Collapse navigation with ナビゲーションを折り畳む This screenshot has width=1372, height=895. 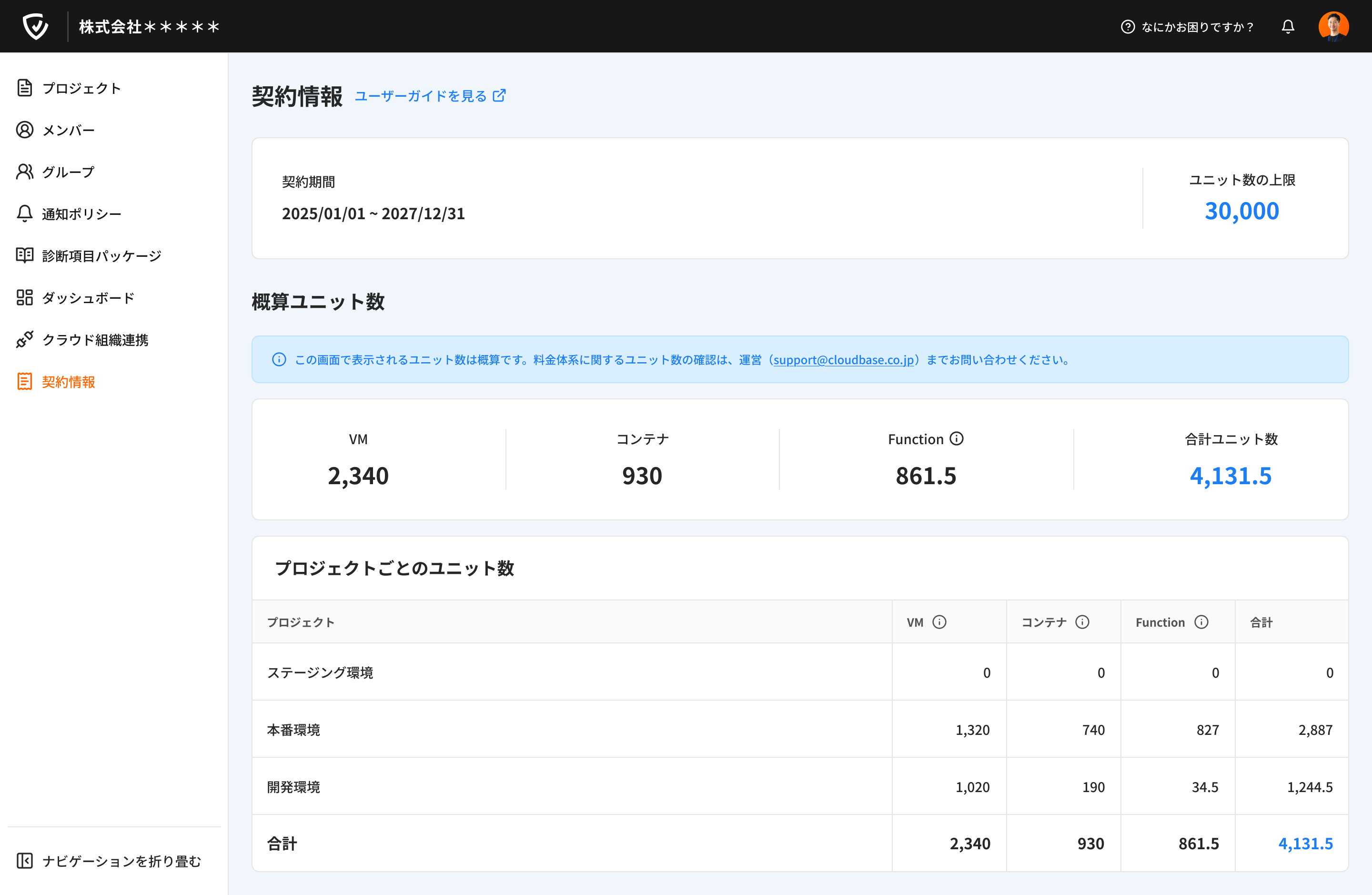click(110, 860)
